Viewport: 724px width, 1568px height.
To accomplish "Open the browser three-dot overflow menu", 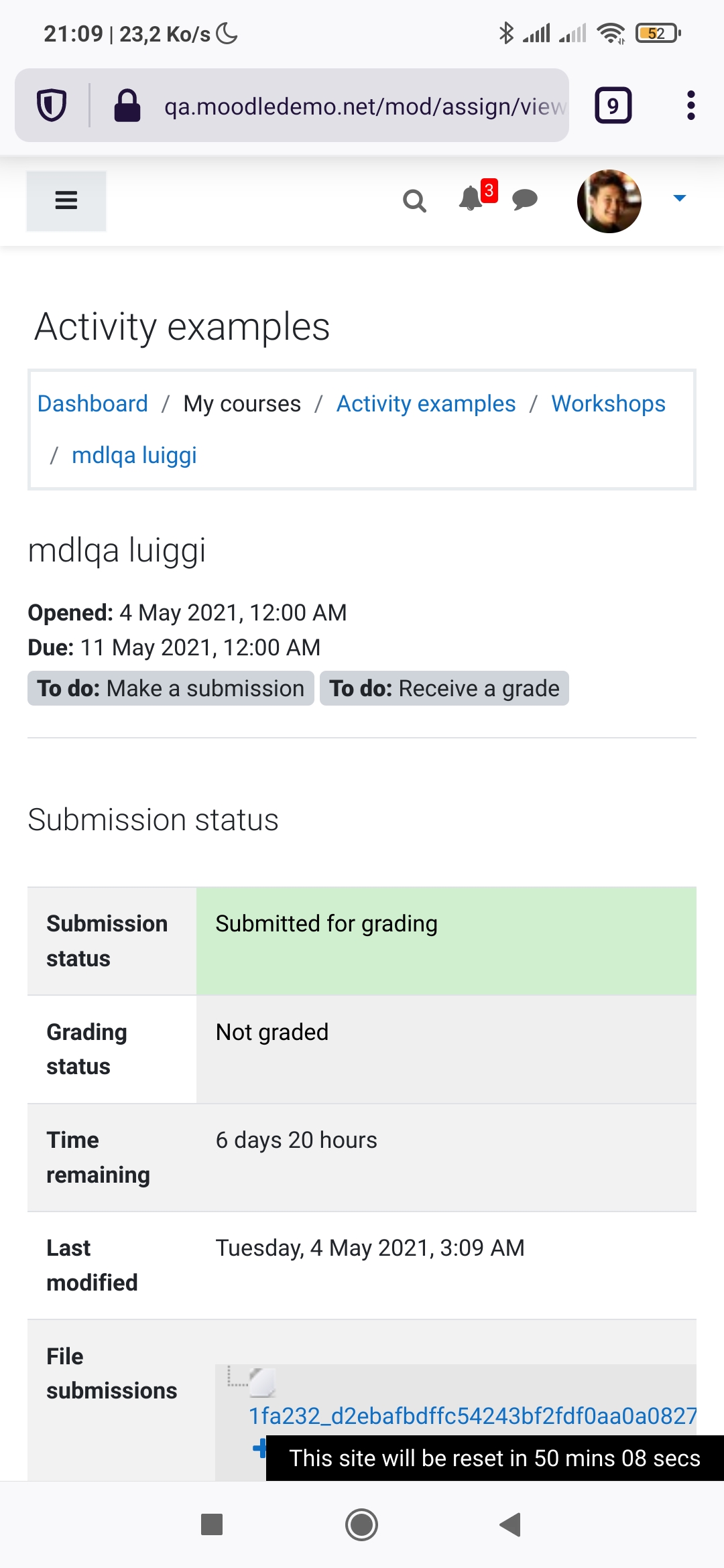I will coord(691,105).
